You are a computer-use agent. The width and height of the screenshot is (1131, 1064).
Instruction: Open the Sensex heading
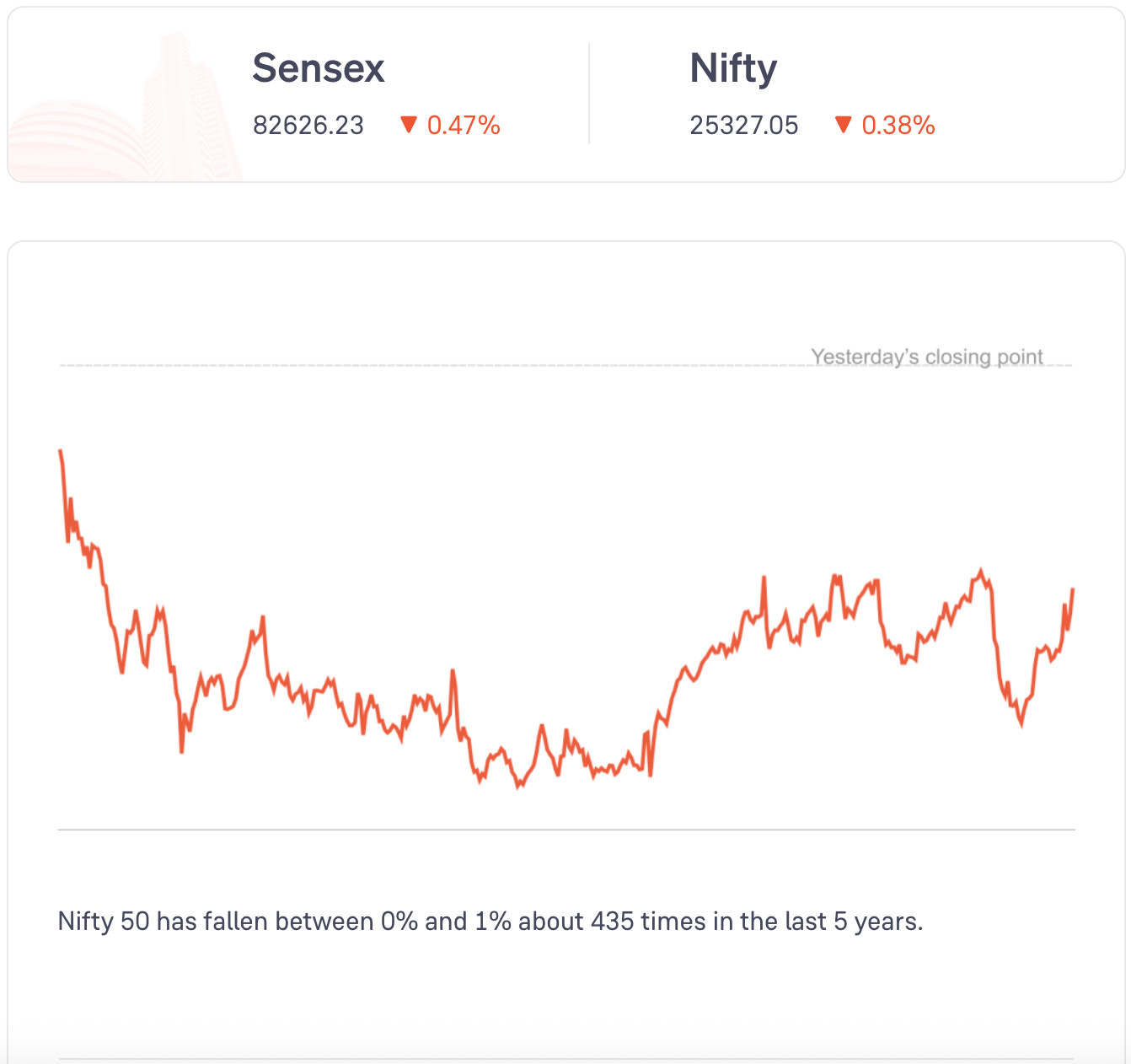tap(319, 68)
